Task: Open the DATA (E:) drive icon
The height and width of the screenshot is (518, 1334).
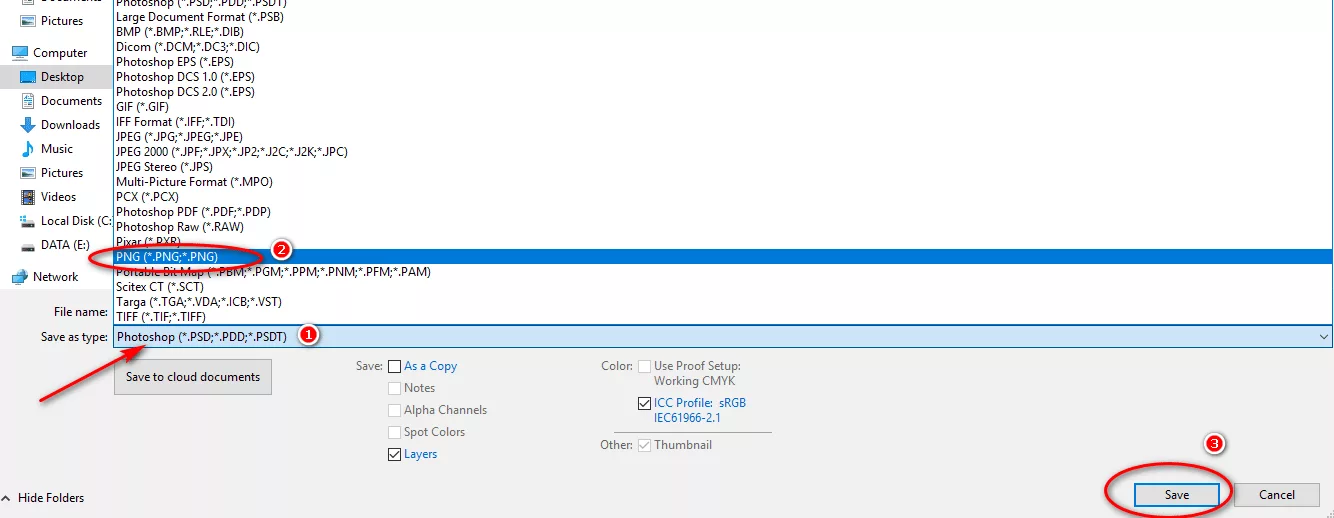Action: 27,245
